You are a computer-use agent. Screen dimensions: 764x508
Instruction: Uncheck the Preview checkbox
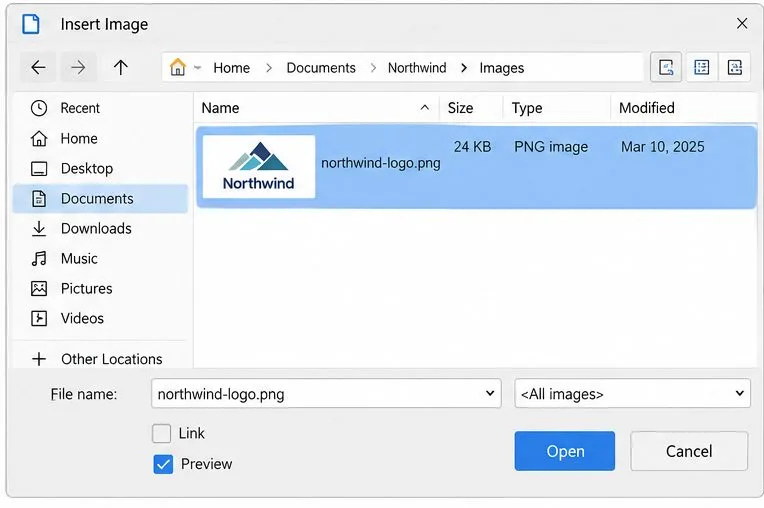tap(163, 464)
